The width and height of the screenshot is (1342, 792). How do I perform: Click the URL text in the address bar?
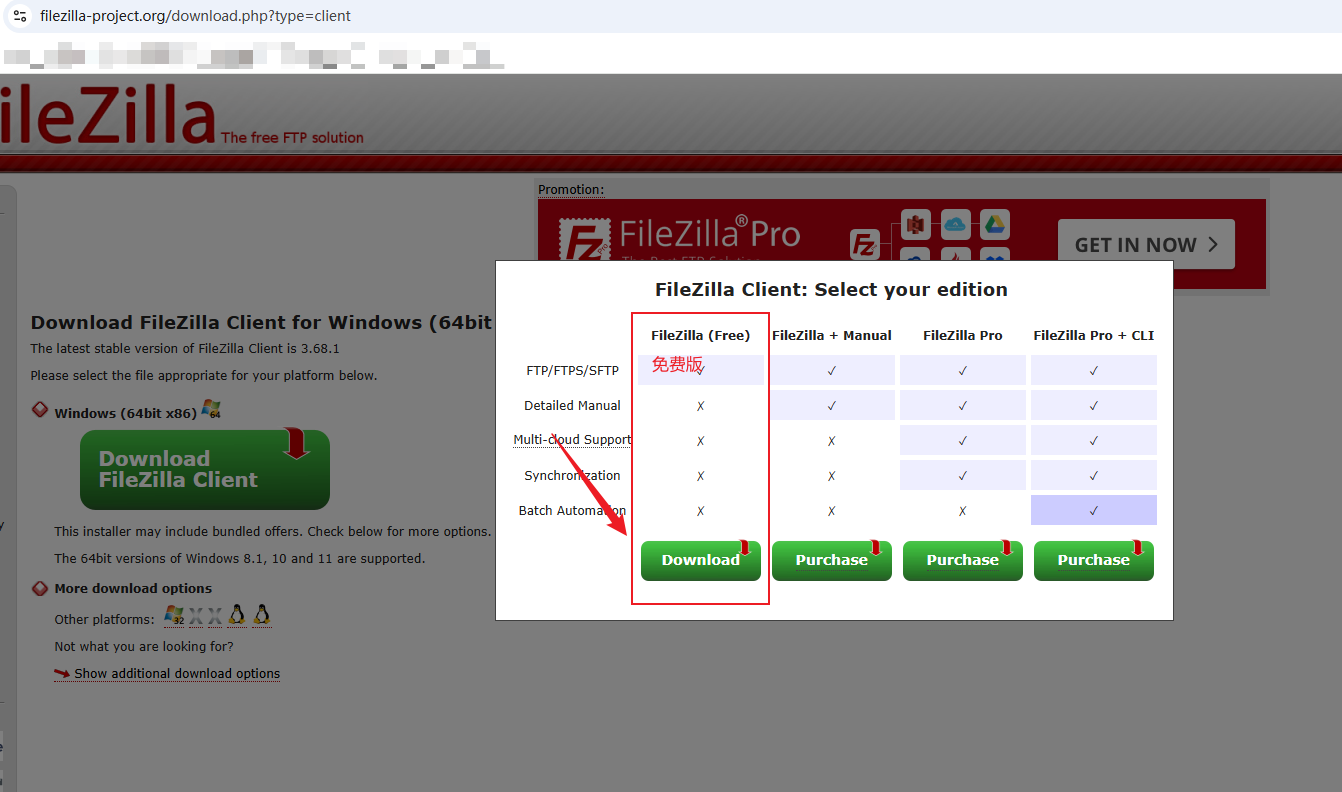[196, 16]
